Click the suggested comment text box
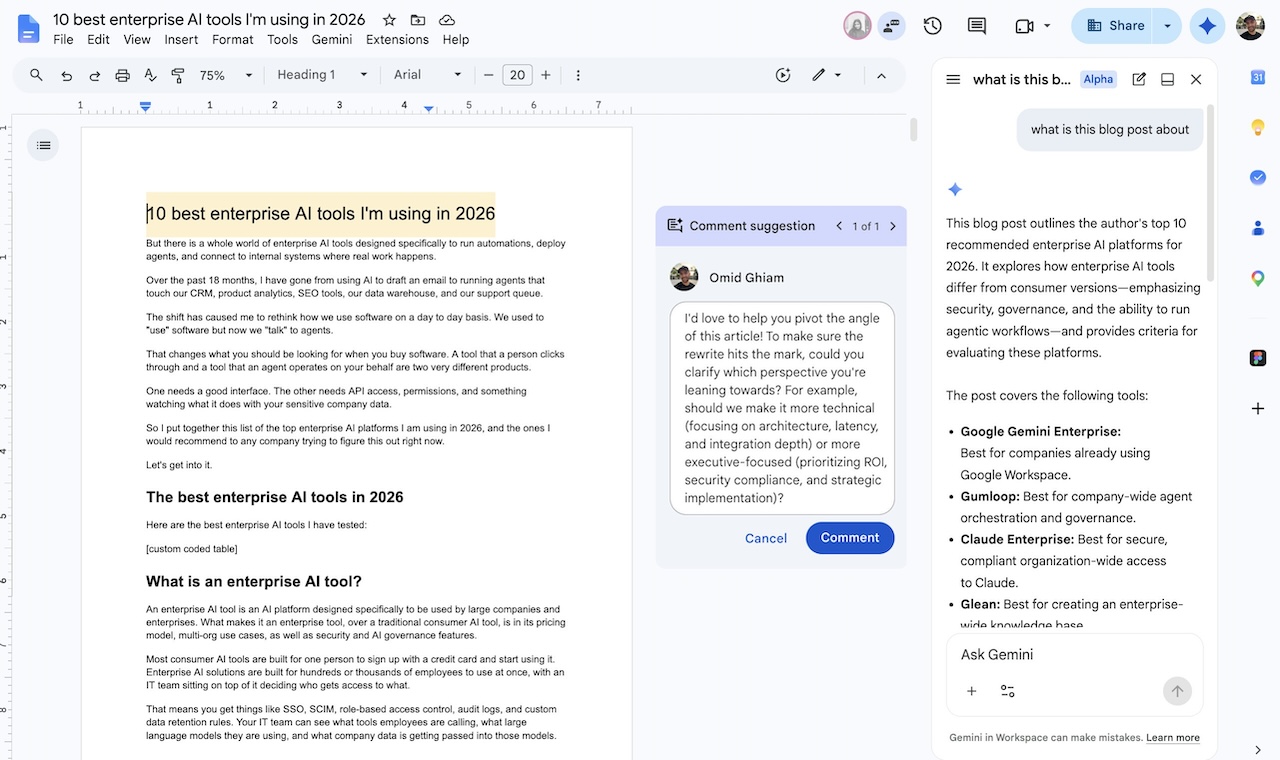This screenshot has width=1280, height=760. (x=782, y=408)
